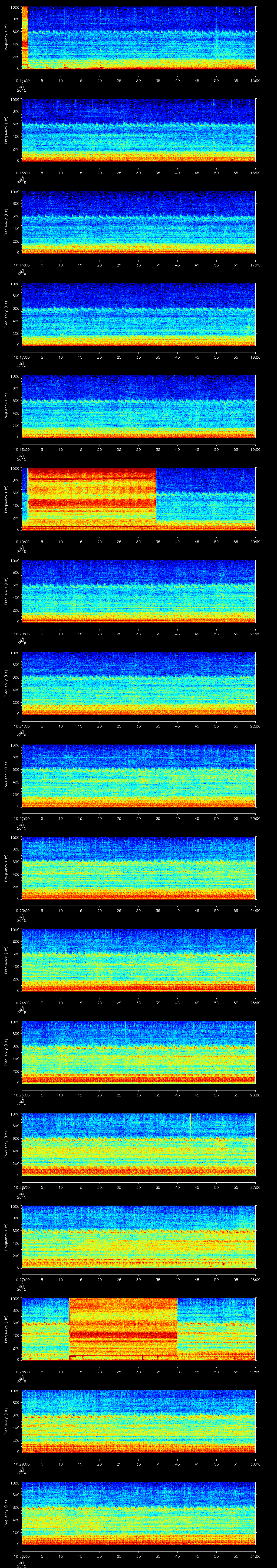Open the spectrogram starting at 10:23:00
The width and height of the screenshot is (277, 1568).
click(x=138, y=868)
